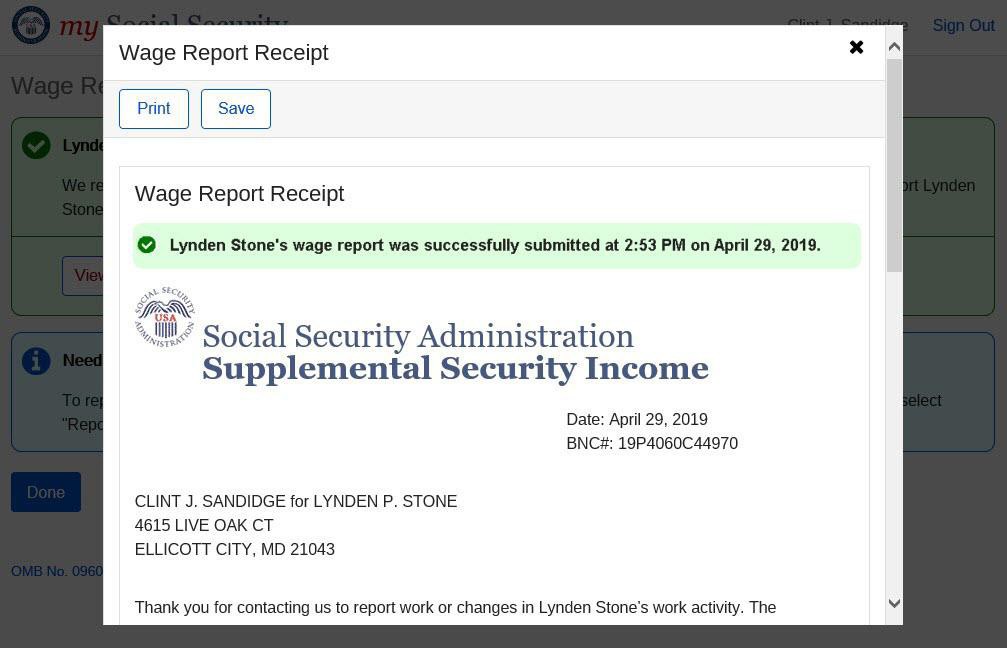Click the my Social Security logo seal
This screenshot has height=648, width=1007.
(x=31, y=25)
